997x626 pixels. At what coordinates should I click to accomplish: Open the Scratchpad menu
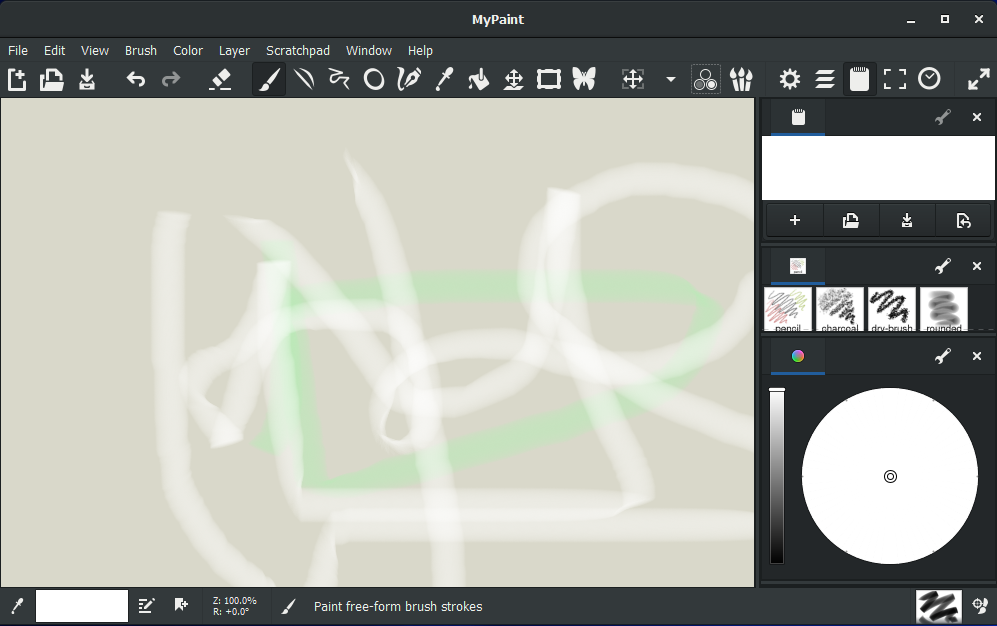point(297,50)
